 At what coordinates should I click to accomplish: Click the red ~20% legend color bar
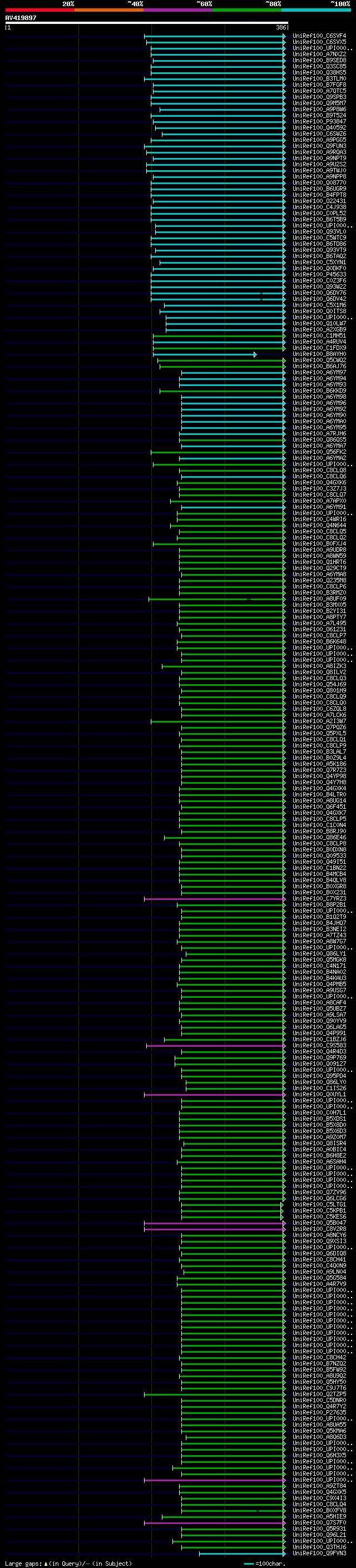tap(39, 10)
